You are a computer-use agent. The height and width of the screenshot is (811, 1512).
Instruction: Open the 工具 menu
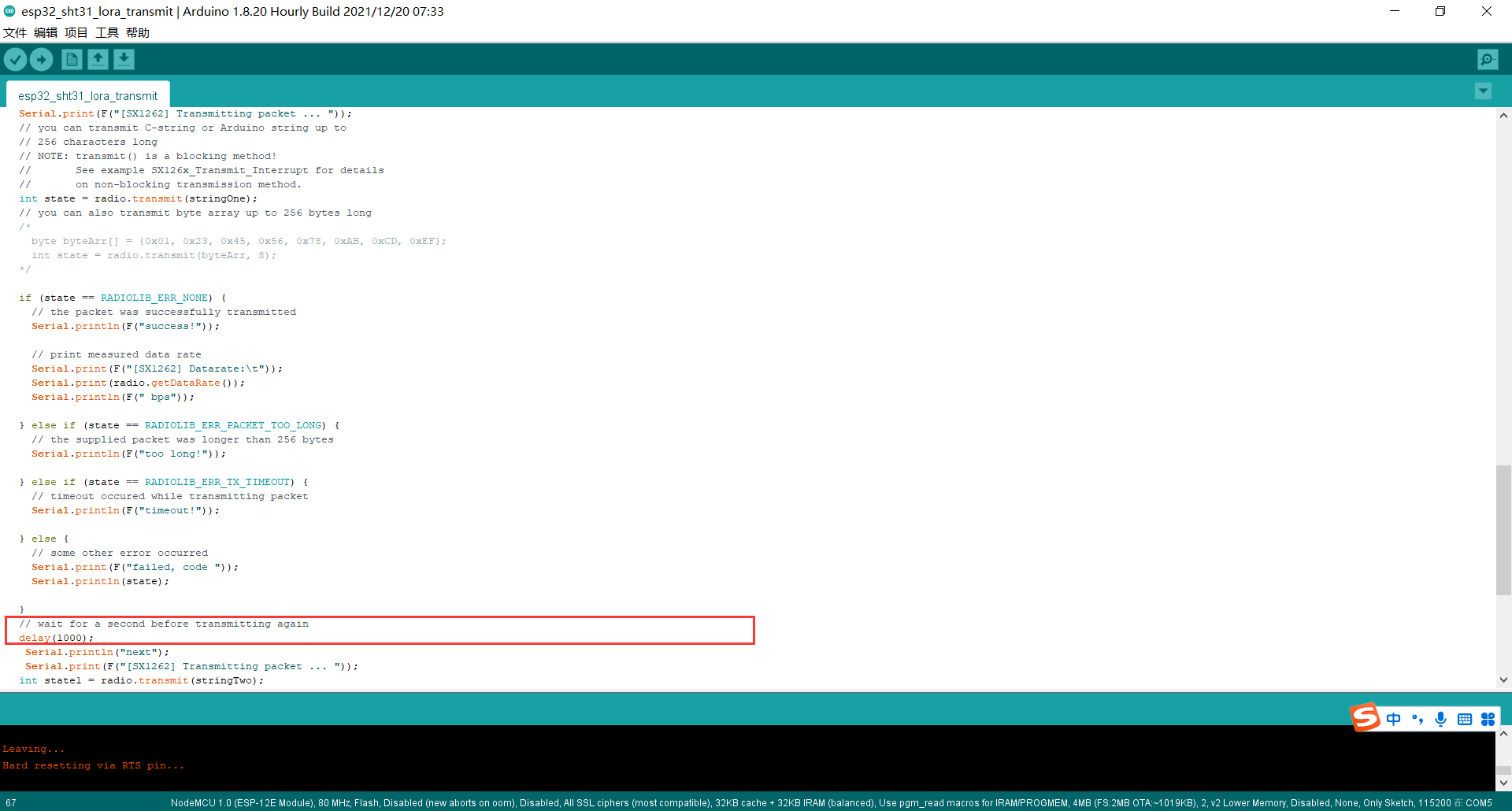pyautogui.click(x=106, y=32)
